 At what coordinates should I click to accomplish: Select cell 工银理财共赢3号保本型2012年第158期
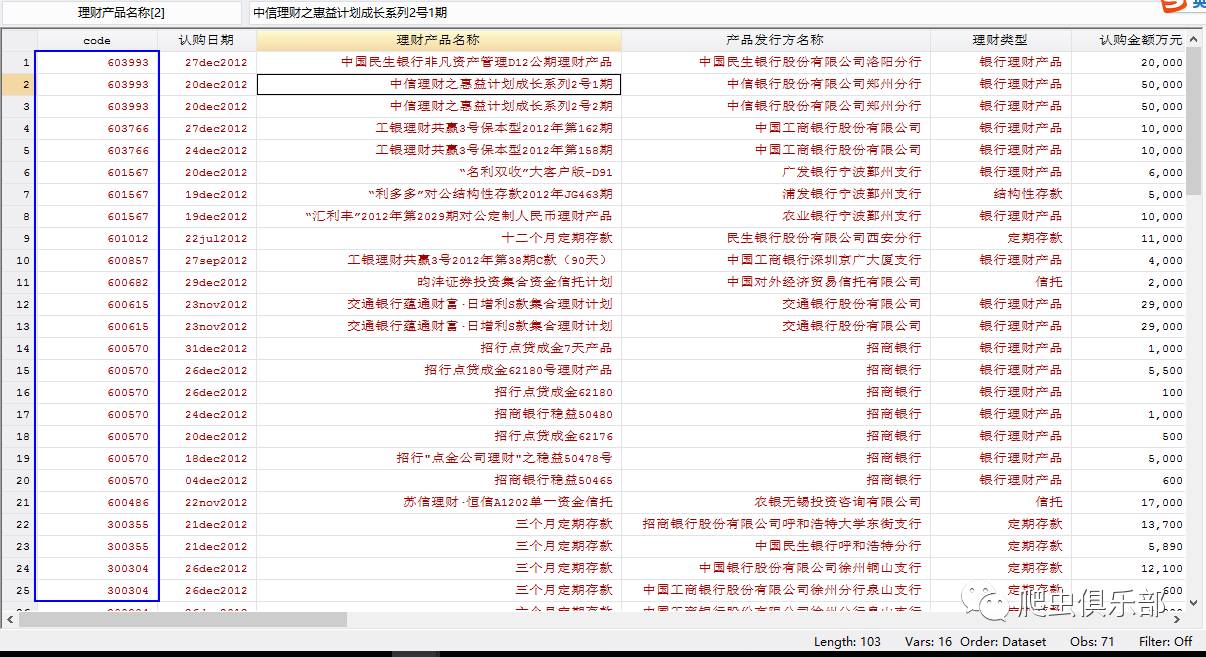tap(439, 150)
